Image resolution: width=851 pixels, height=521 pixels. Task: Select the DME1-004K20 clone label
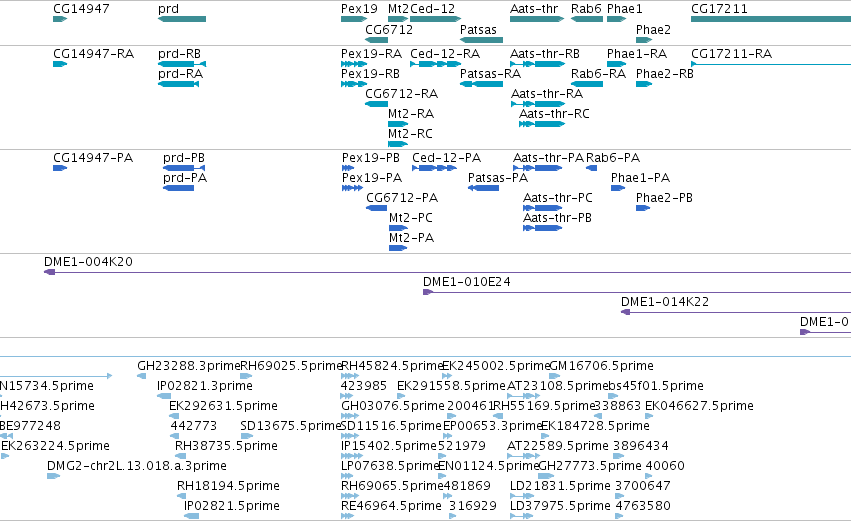click(x=88, y=262)
